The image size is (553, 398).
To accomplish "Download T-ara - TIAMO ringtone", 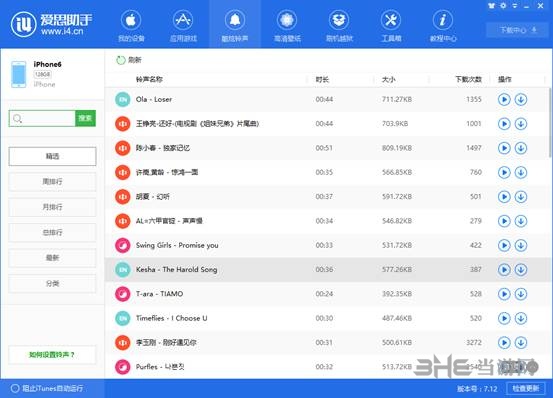I will [x=521, y=294].
